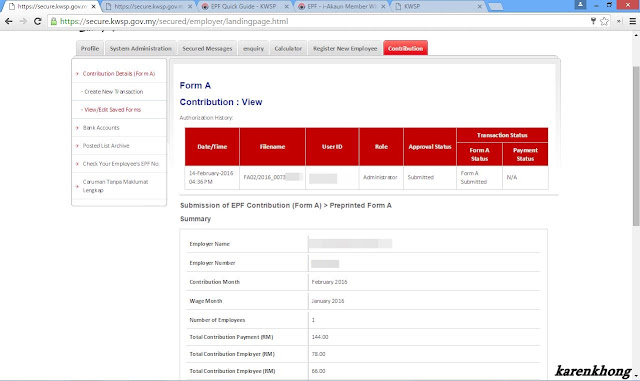Screen dimensions: 640x381
Task: Click the Approval Status column header
Action: point(430,147)
